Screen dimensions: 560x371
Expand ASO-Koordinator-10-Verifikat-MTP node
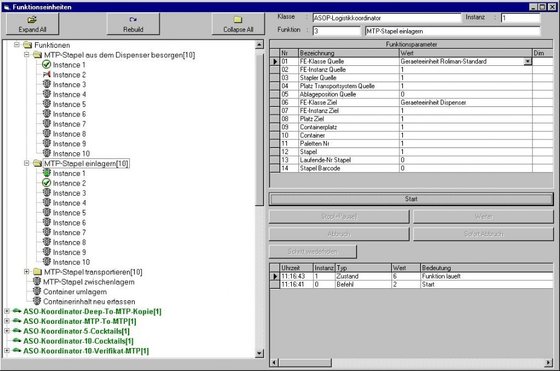tap(7, 351)
